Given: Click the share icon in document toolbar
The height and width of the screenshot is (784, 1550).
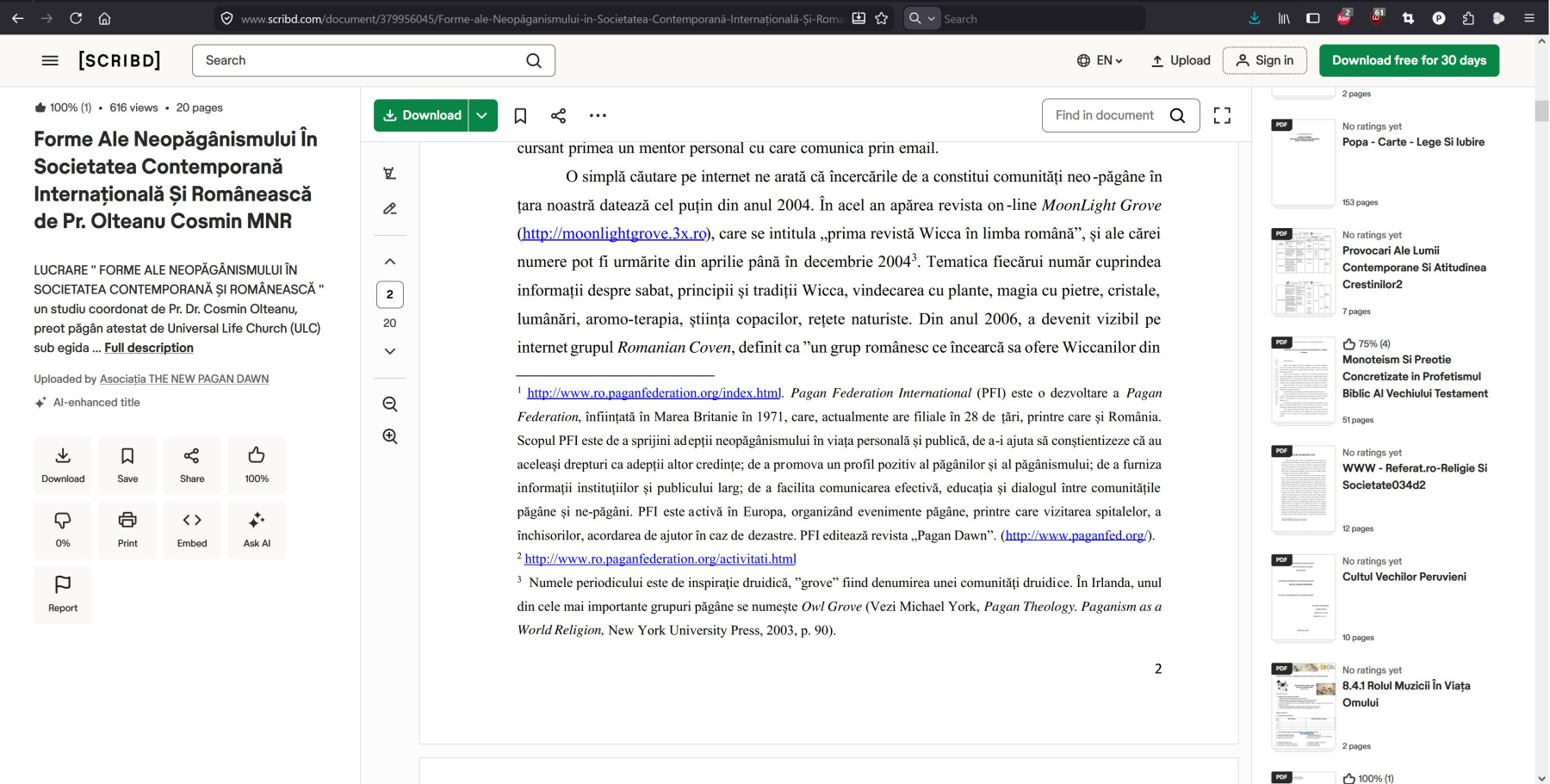Looking at the screenshot, I should point(558,115).
